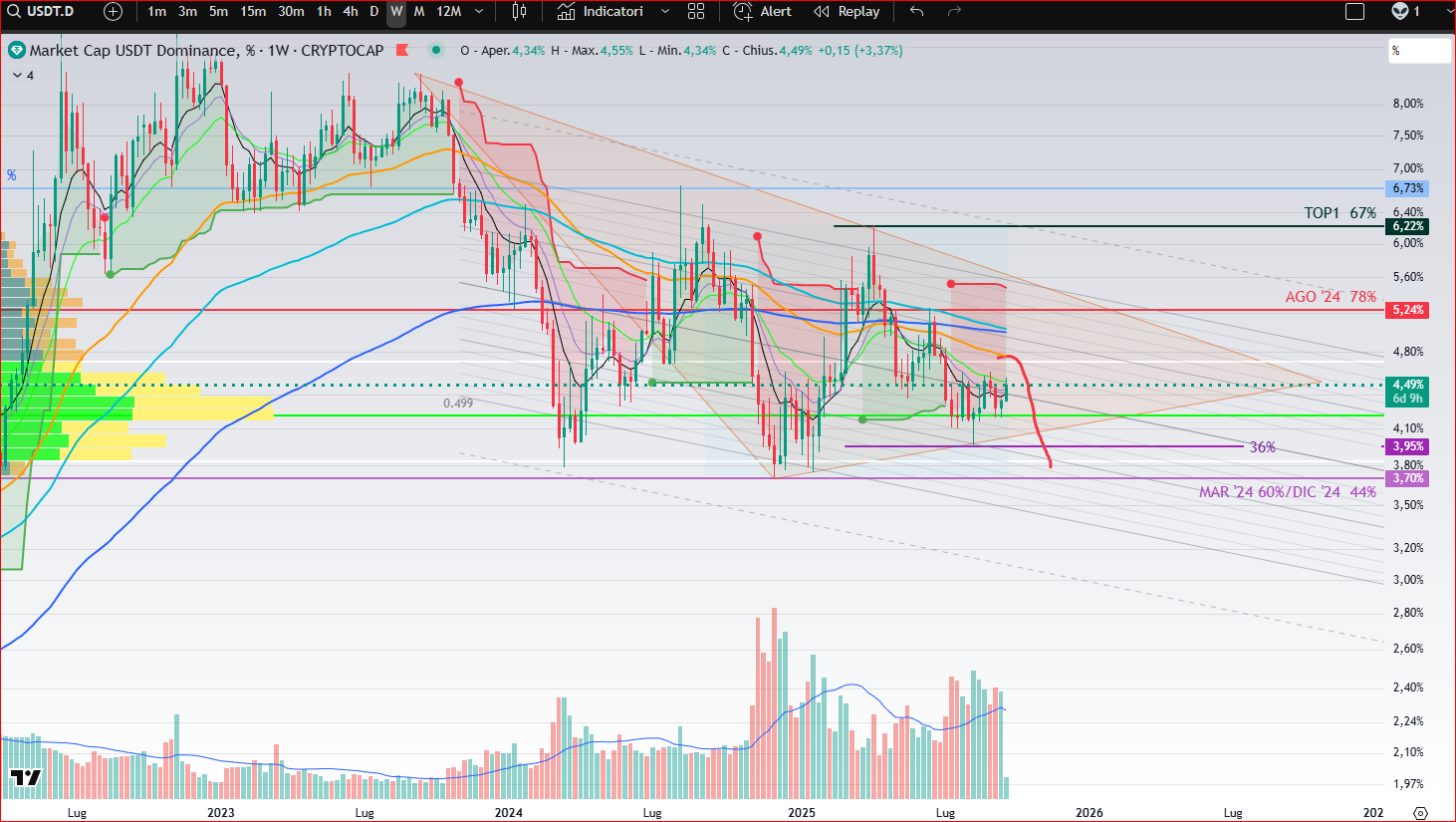Create a new Alert
The image size is (1456, 822).
click(763, 12)
